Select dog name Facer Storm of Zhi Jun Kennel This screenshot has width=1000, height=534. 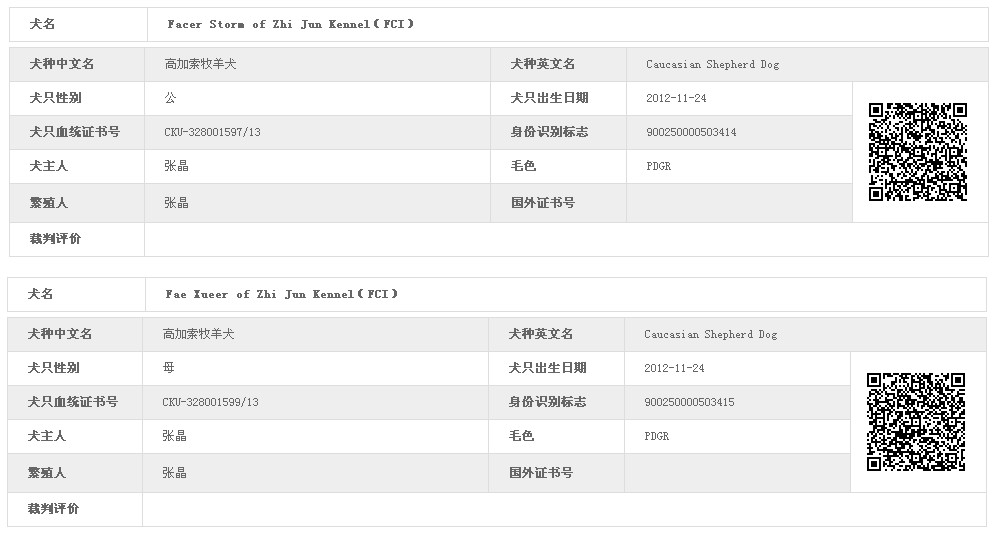click(290, 24)
